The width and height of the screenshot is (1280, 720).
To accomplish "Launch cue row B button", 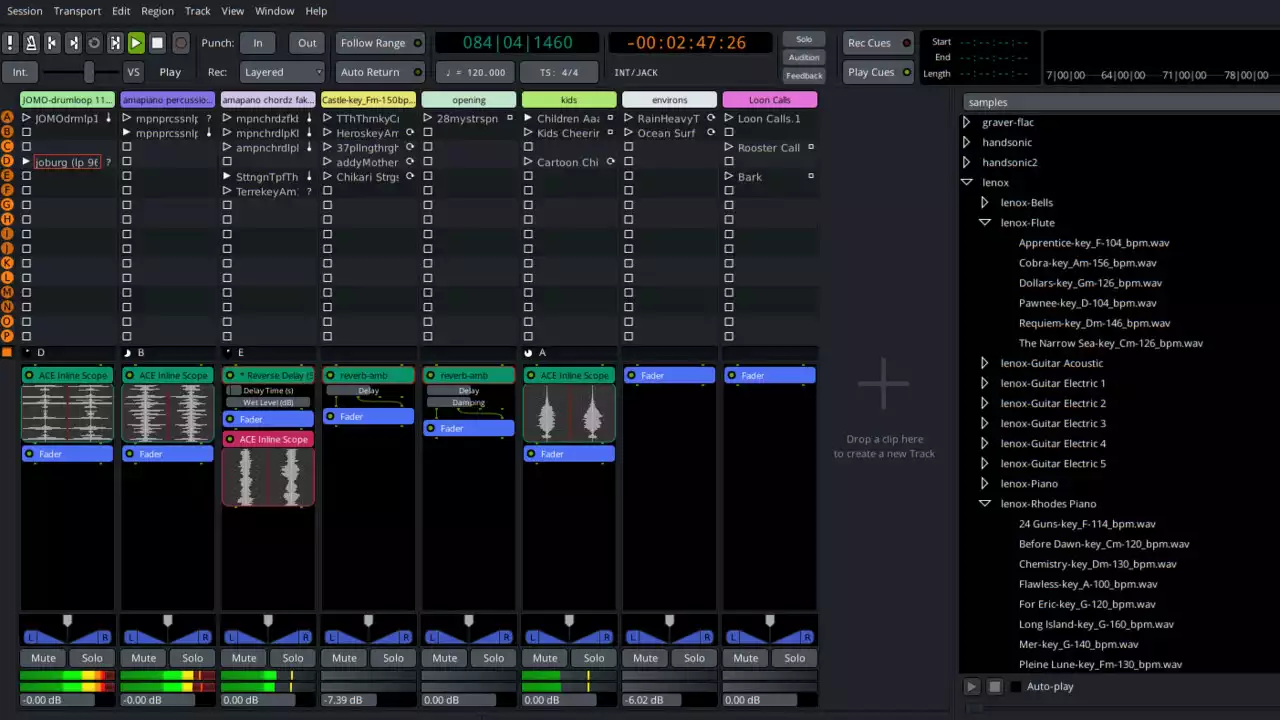I will point(8,133).
